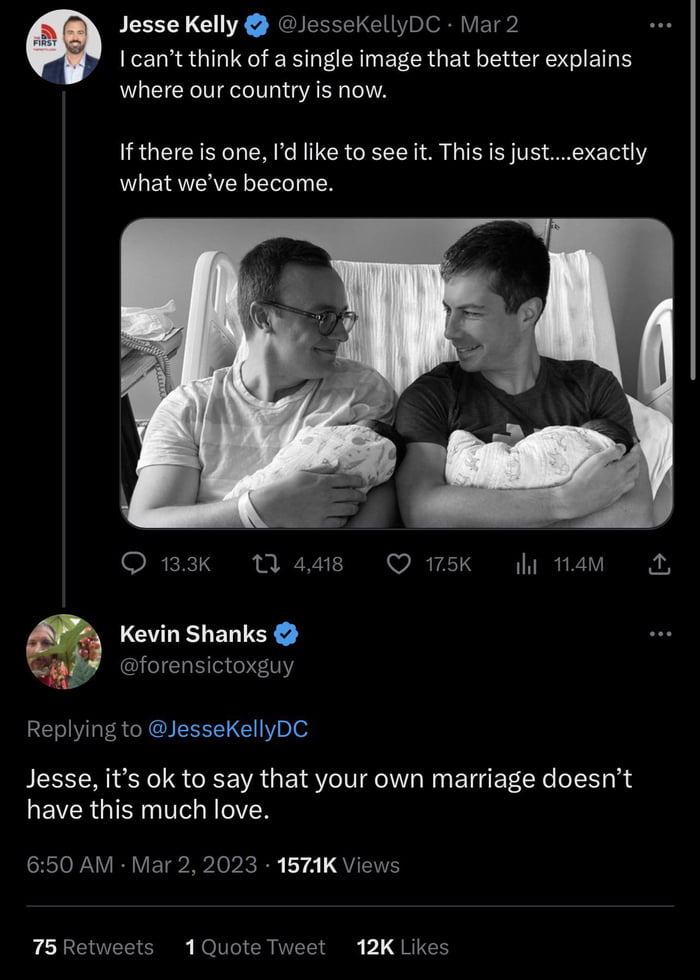Screen dimensions: 700x980
Task: Open the 1 Quote Tweet
Action: coord(256,947)
